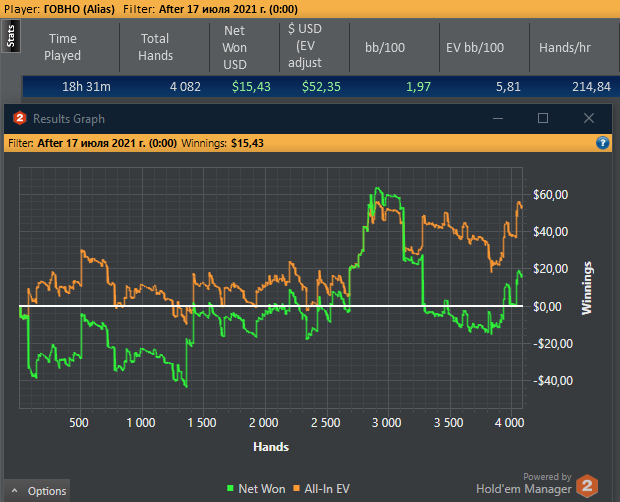Screen dimensions: 620x502
Task: Click the top bar filter date text
Action: (229, 9)
